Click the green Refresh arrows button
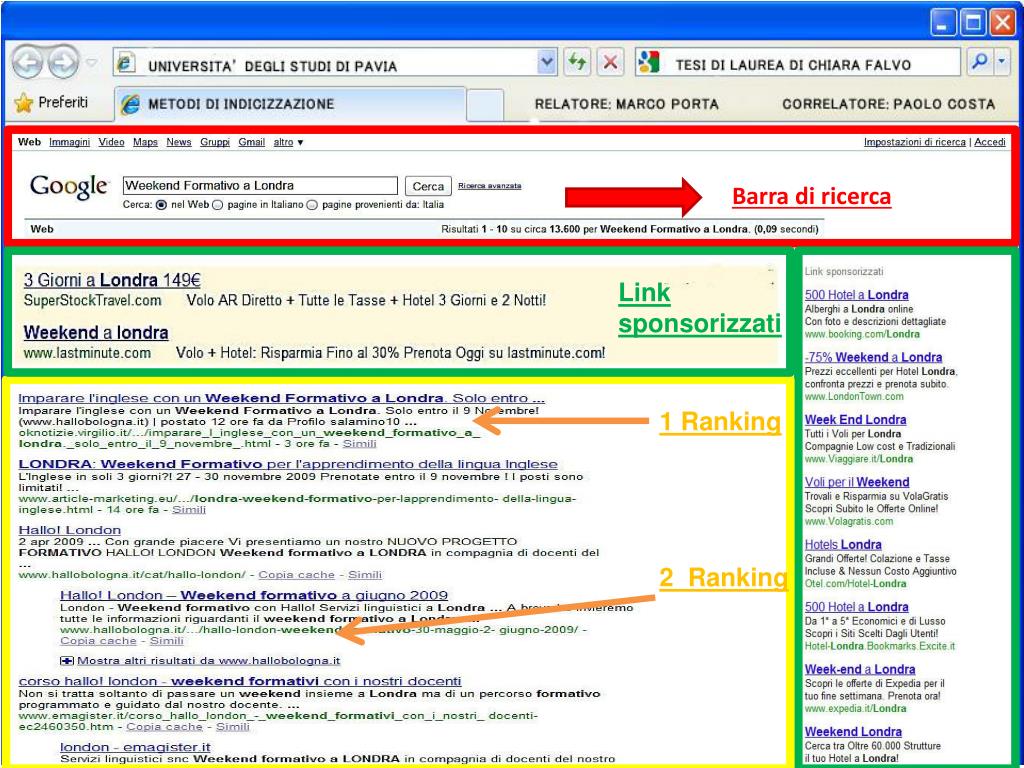 577,63
